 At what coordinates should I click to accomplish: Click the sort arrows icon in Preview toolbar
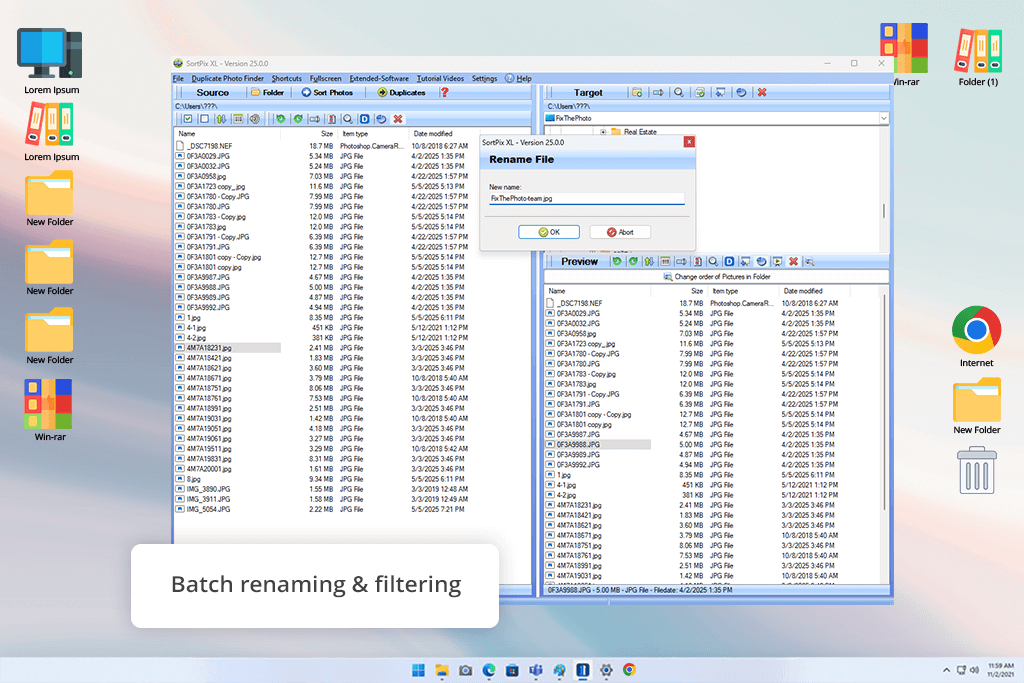pyautogui.click(x=648, y=261)
